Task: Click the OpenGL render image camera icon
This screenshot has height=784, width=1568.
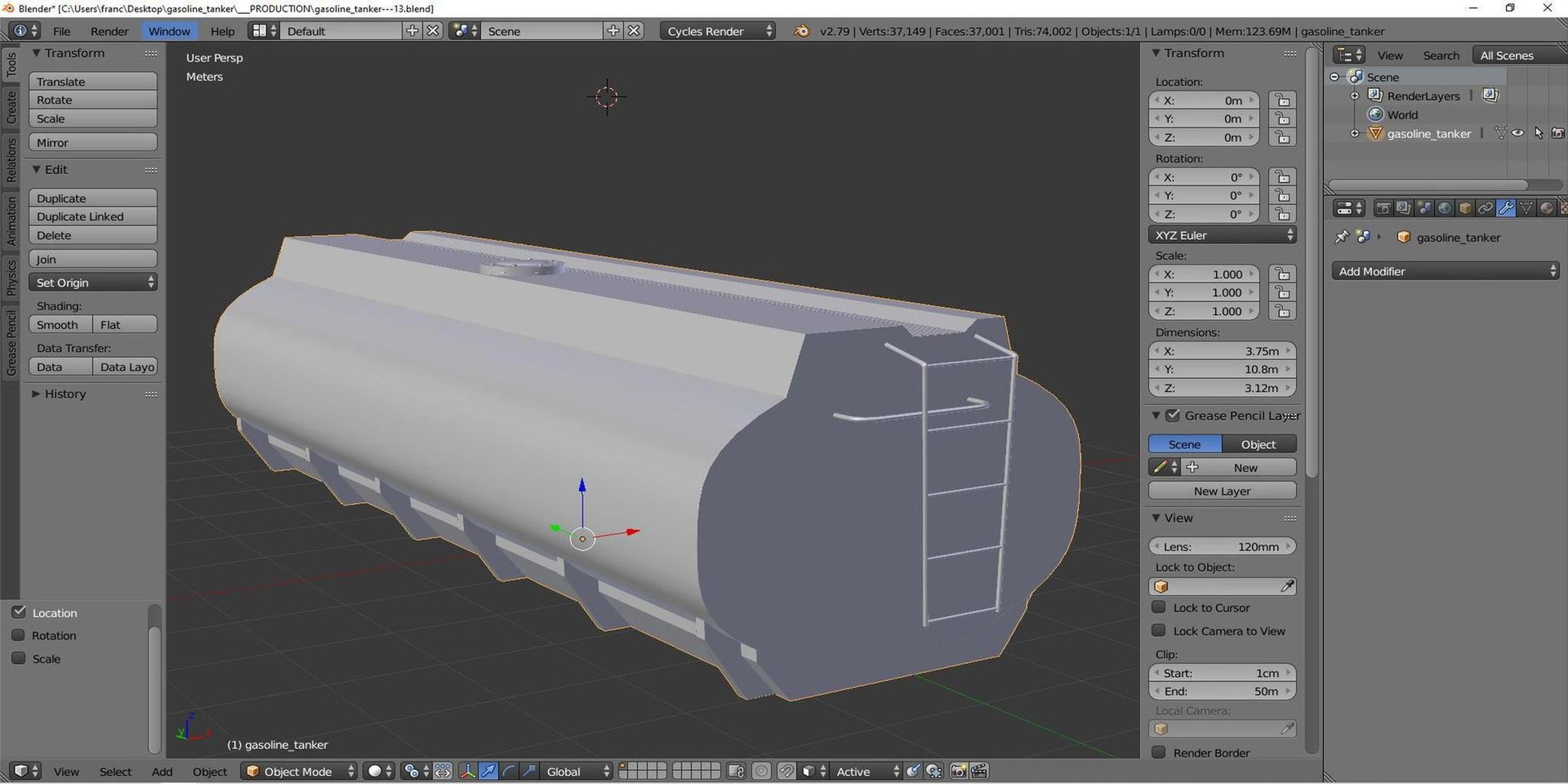Action: (x=960, y=771)
